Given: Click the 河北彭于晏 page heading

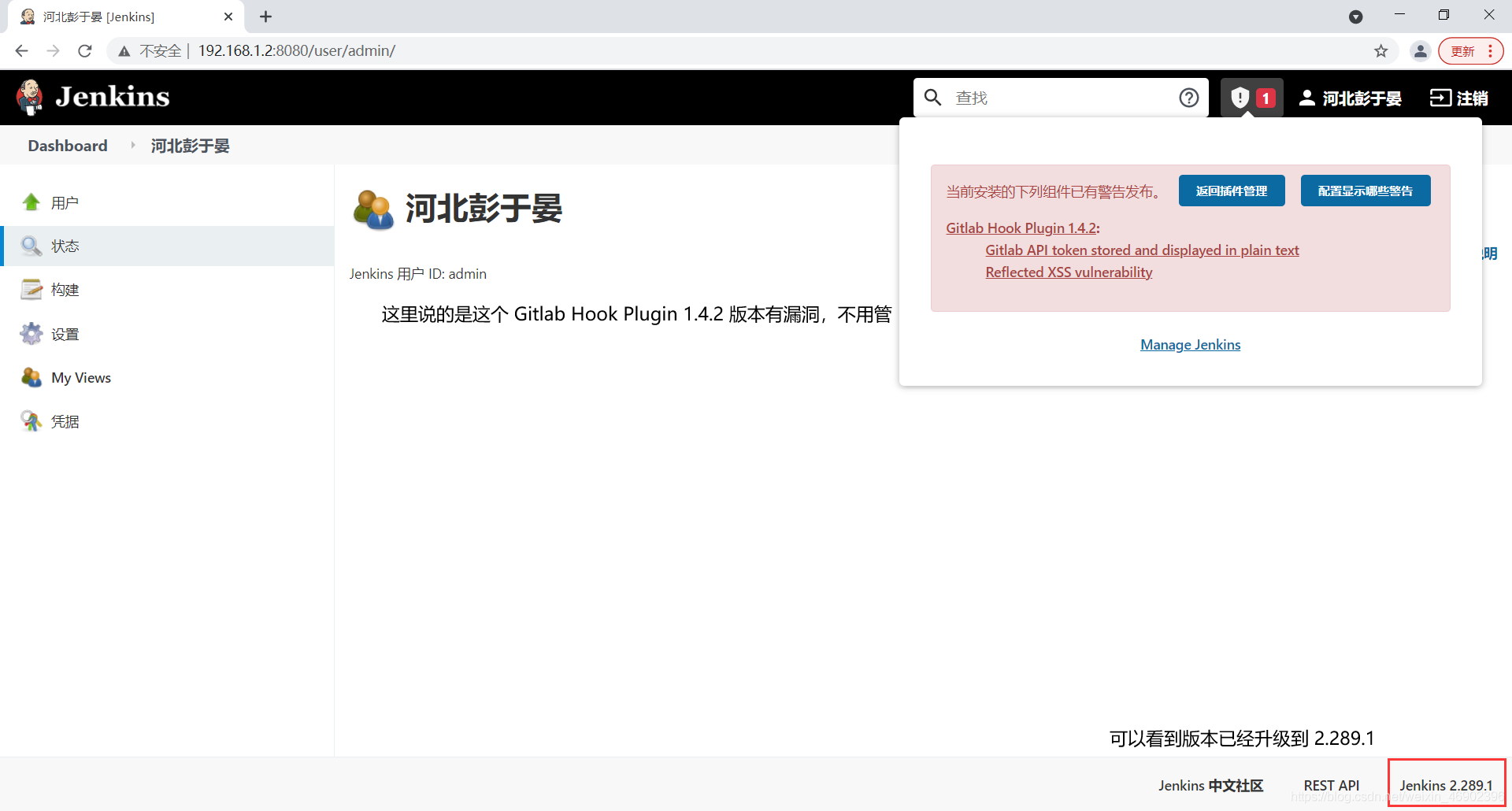Looking at the screenshot, I should pos(484,209).
